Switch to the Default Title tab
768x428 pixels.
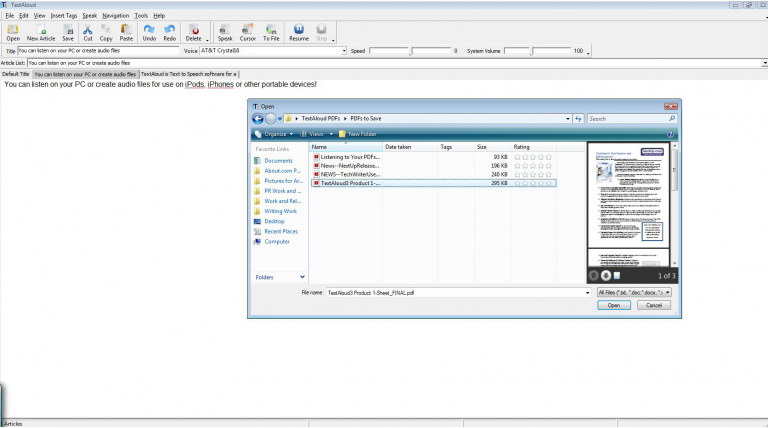click(x=16, y=73)
